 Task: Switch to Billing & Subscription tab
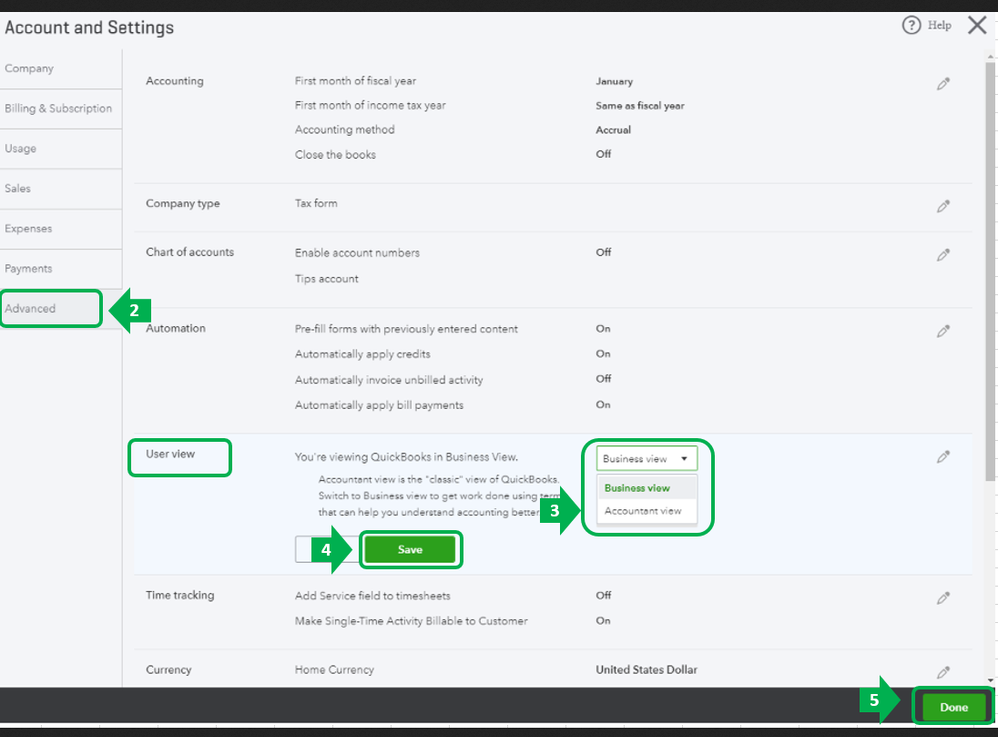tap(59, 108)
